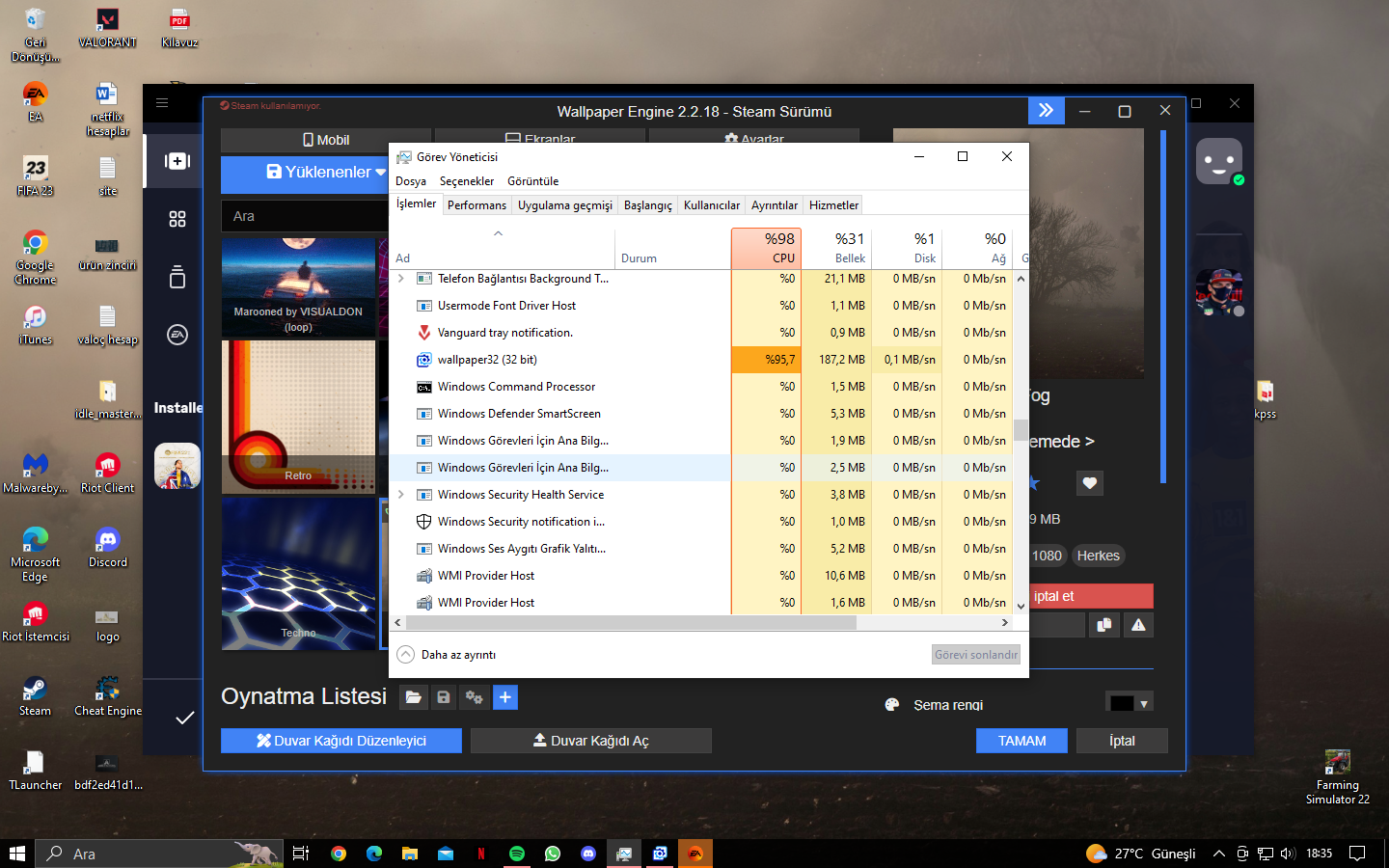Open the Dosya menu in Task Manager
The image size is (1389, 868).
click(x=411, y=181)
